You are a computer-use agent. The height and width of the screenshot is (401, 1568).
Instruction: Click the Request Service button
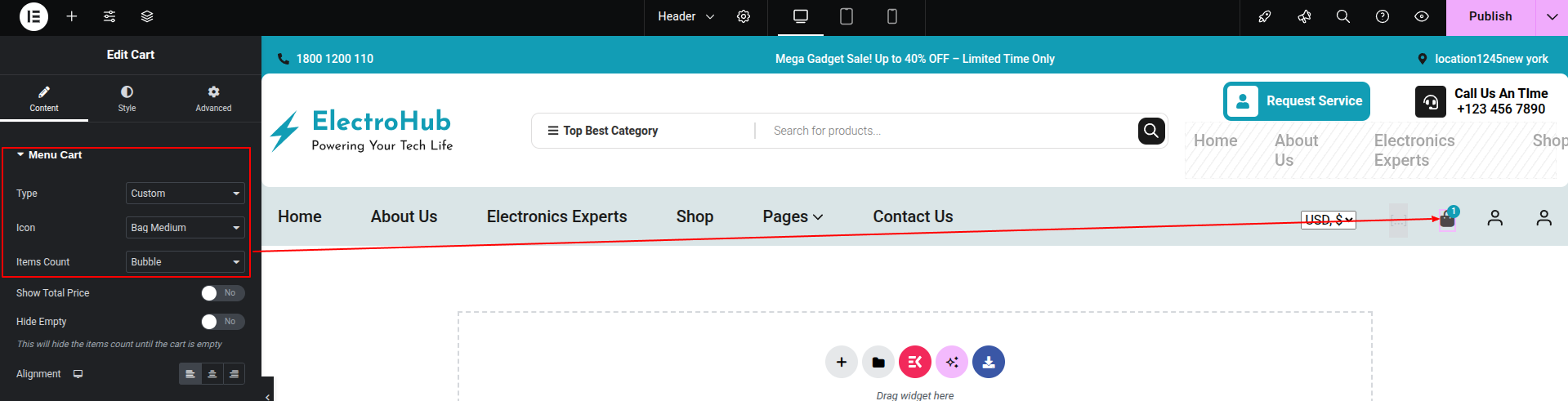point(1297,101)
